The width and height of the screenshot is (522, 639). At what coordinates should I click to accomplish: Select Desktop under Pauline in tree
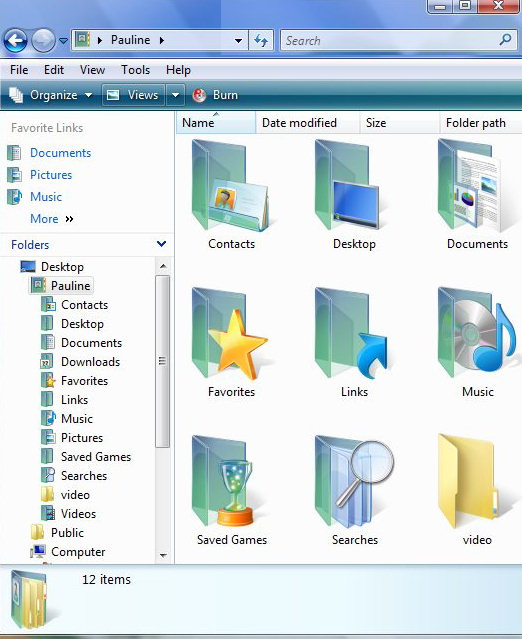coord(73,324)
